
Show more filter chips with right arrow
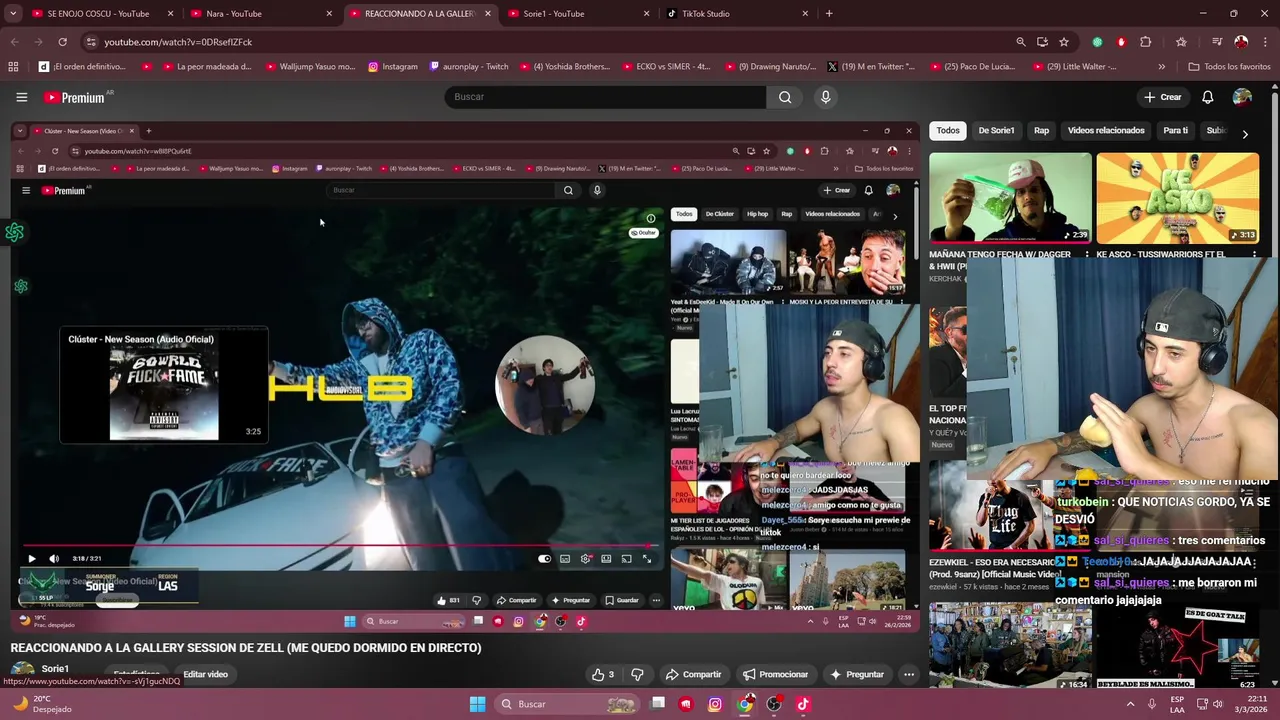[x=1245, y=133]
